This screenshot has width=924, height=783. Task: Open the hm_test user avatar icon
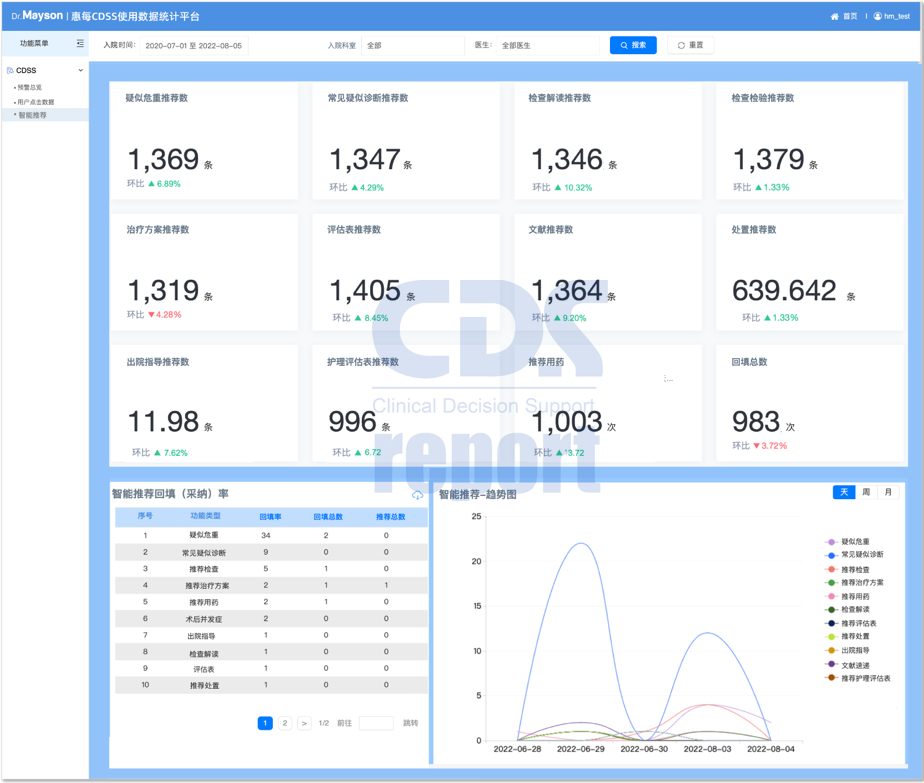[877, 16]
